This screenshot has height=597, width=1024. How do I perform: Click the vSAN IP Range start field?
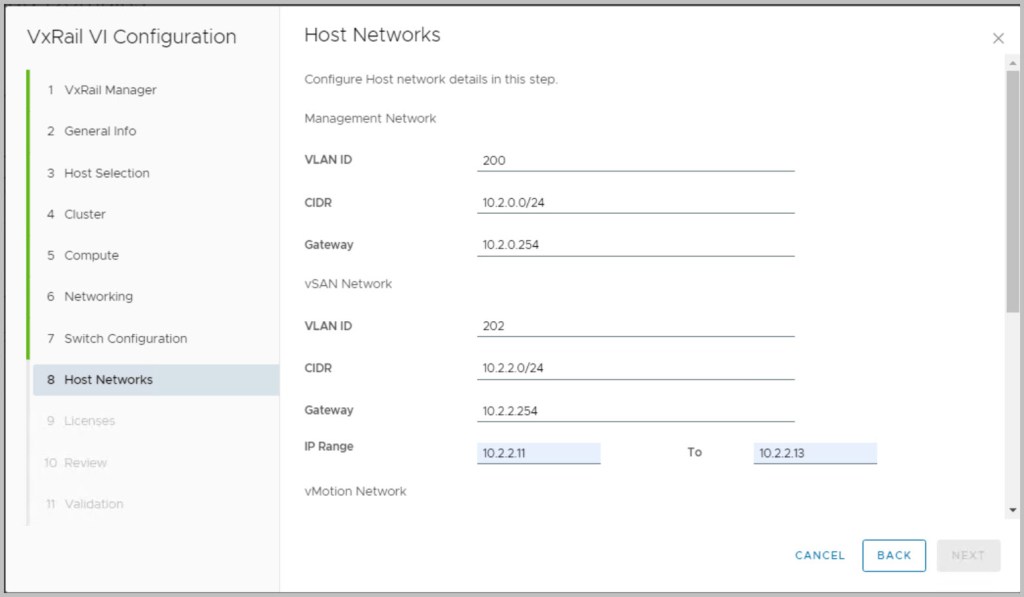[x=538, y=453]
